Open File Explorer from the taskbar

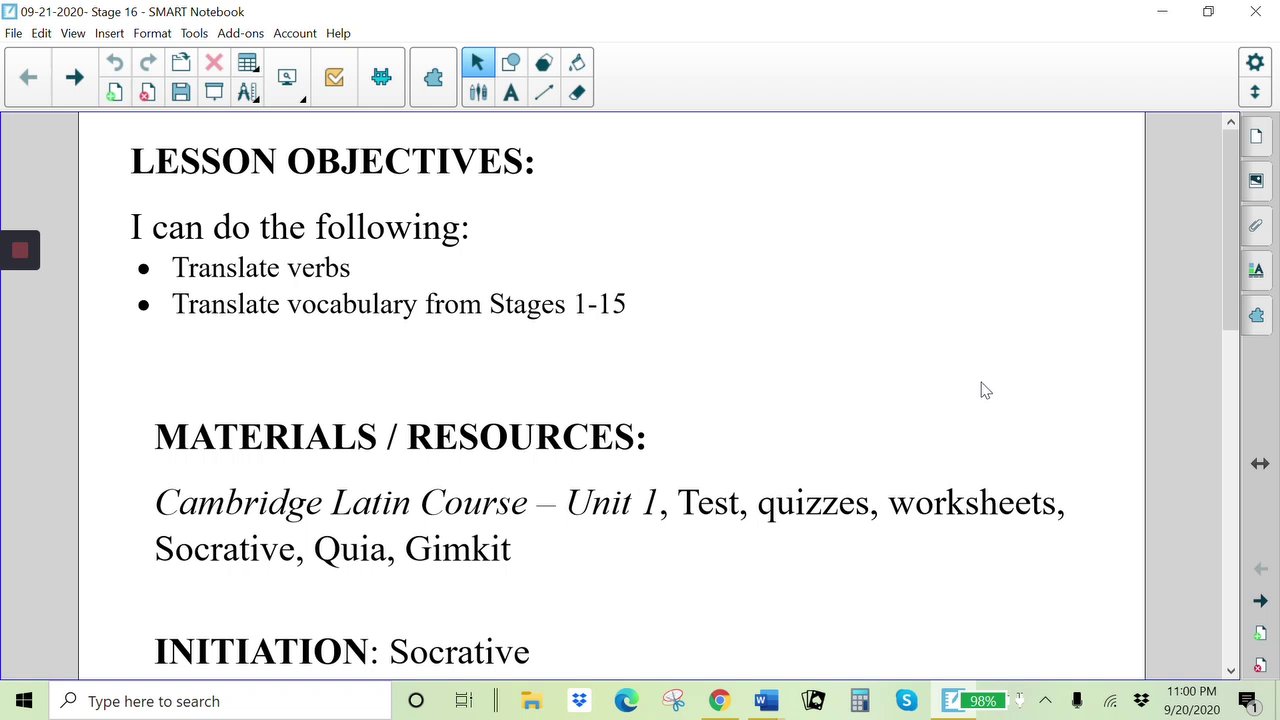(531, 701)
